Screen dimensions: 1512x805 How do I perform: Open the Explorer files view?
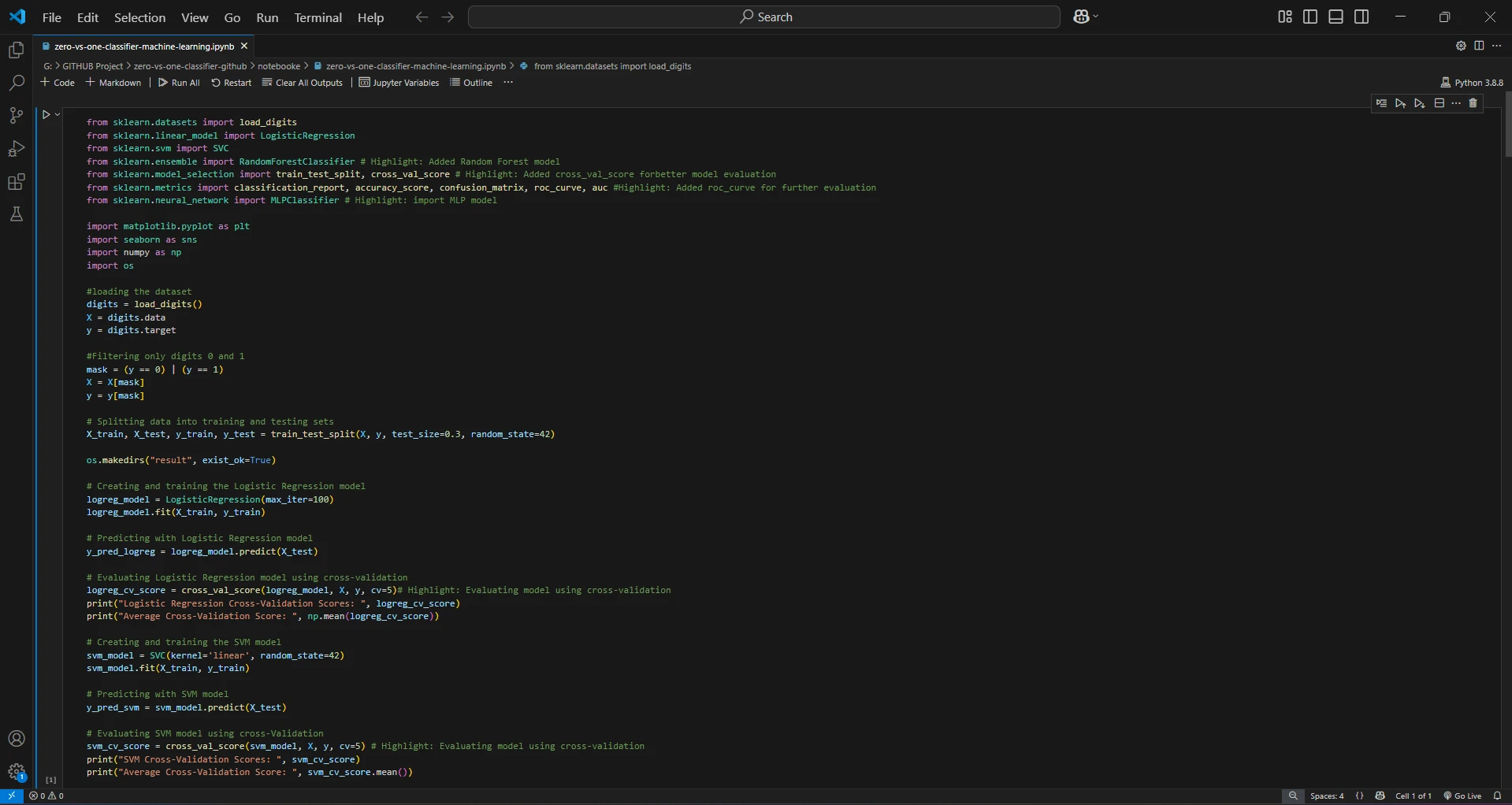(16, 50)
